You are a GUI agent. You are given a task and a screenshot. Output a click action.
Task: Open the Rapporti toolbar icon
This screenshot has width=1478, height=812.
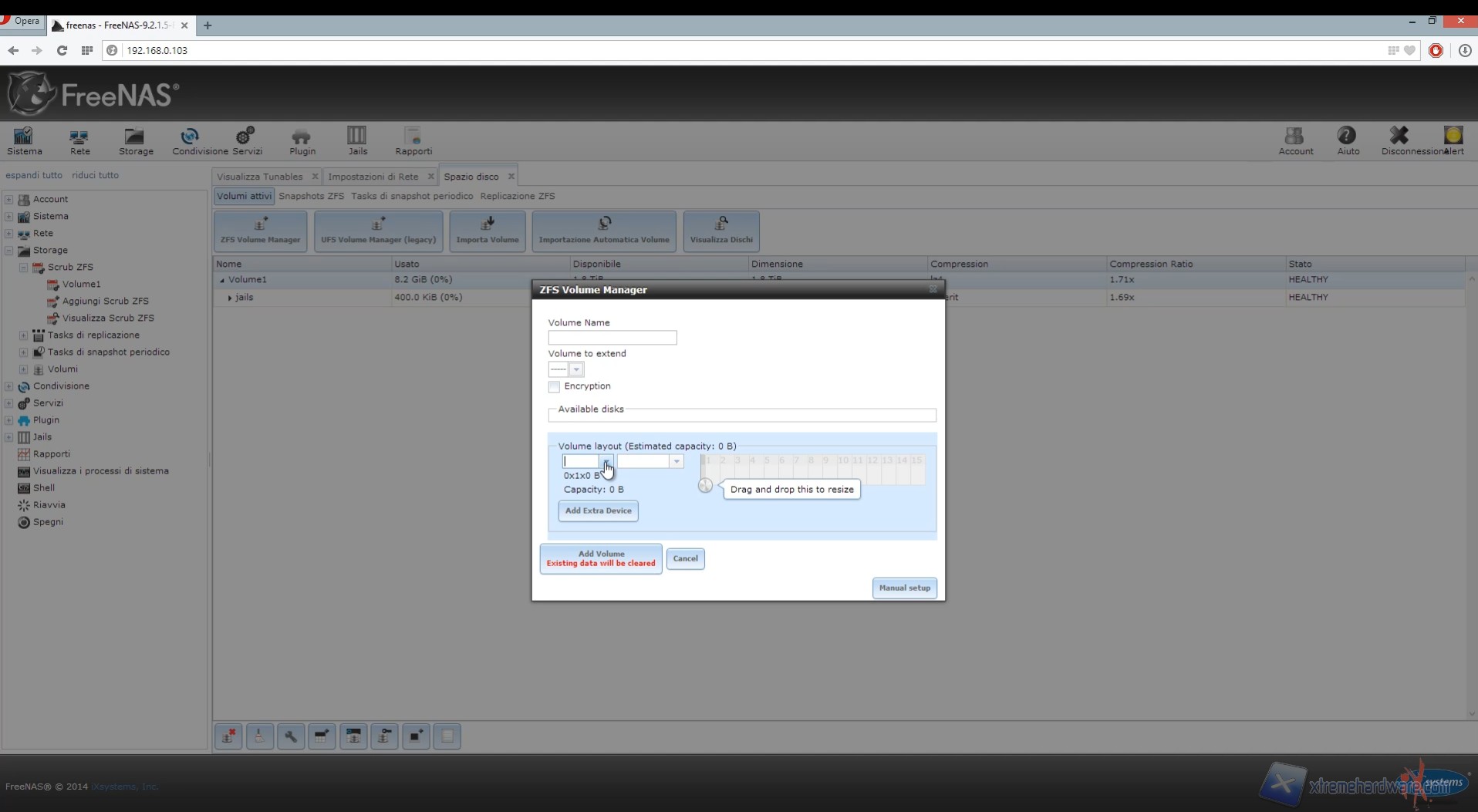tap(413, 142)
